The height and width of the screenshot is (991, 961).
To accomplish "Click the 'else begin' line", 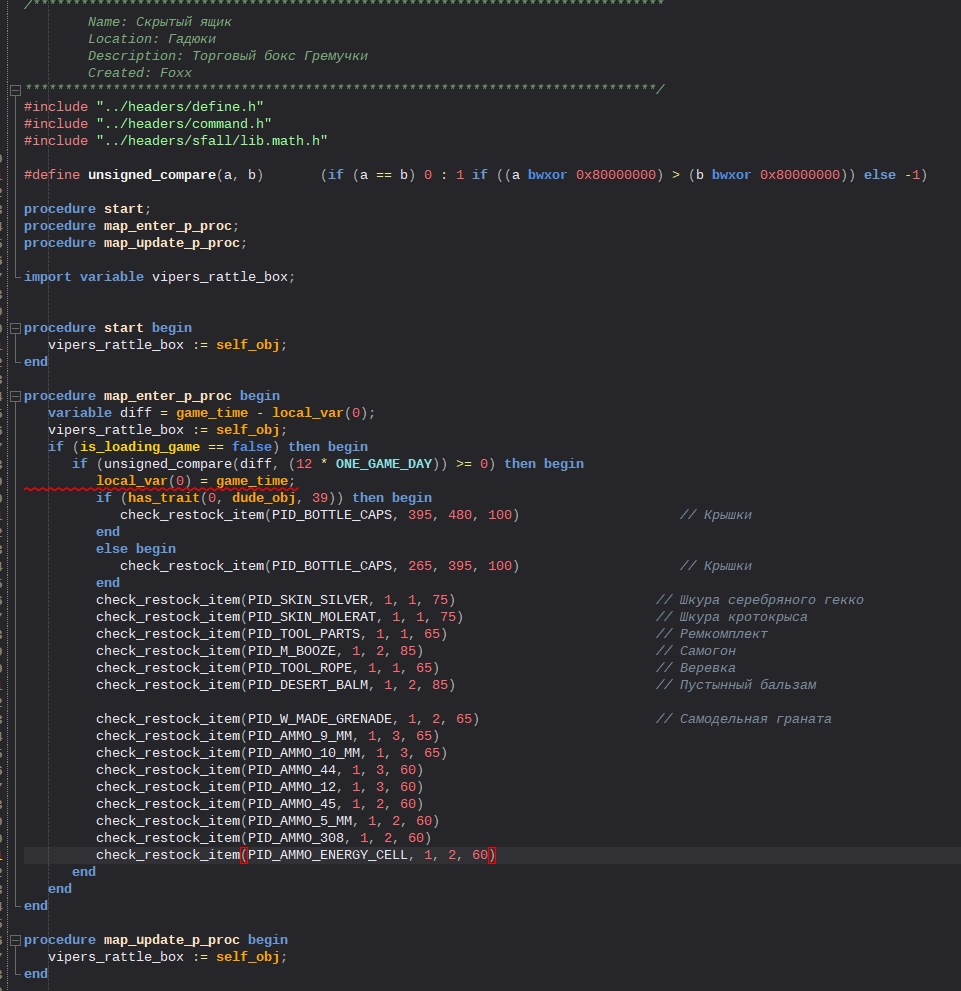I will tap(136, 550).
